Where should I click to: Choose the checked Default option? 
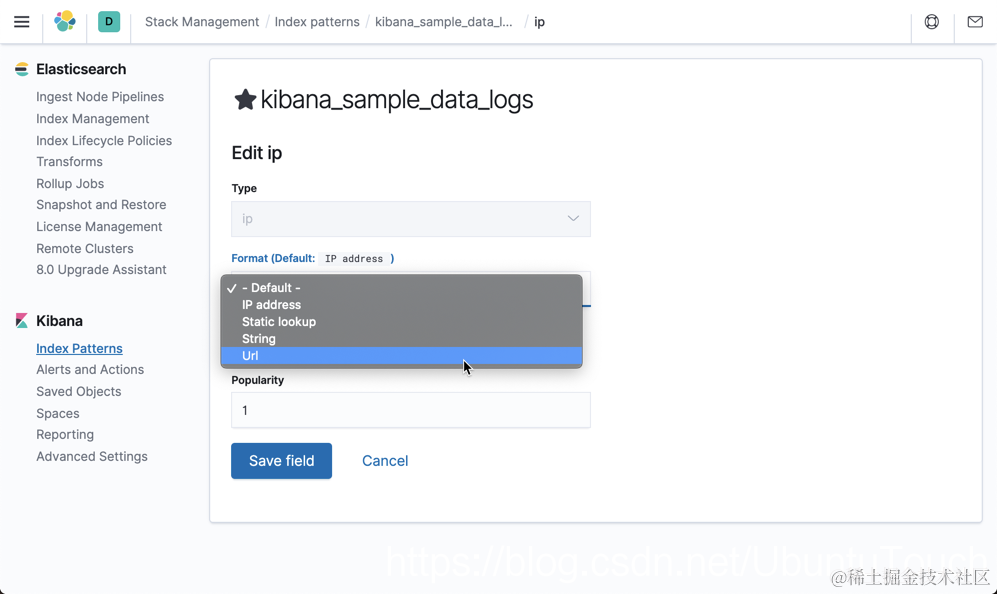401,287
